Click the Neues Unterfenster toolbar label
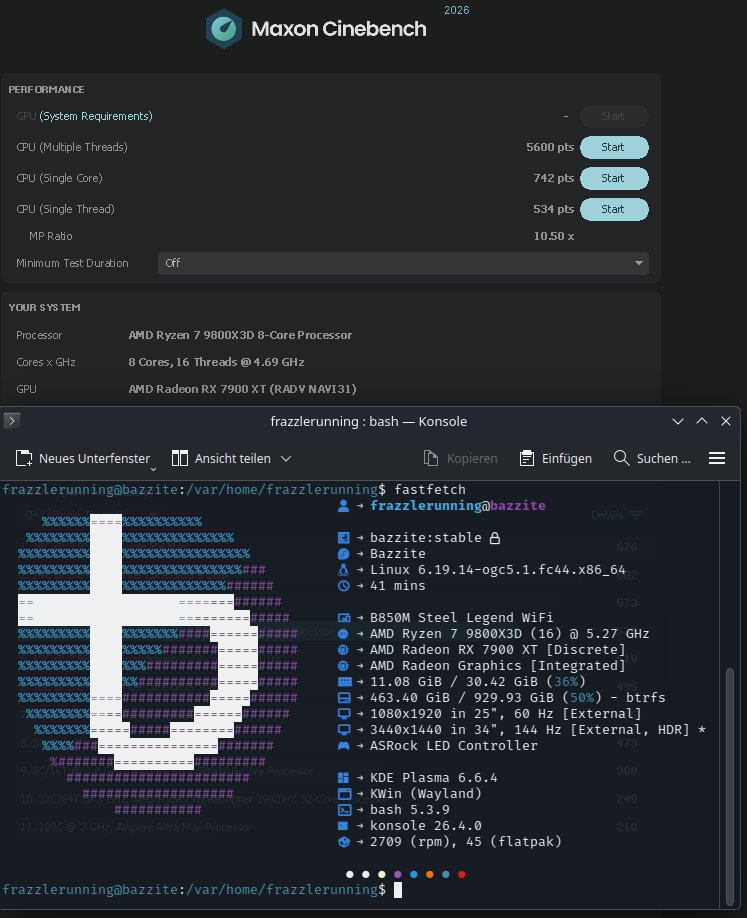Screen dimensions: 747x918 tap(94, 459)
